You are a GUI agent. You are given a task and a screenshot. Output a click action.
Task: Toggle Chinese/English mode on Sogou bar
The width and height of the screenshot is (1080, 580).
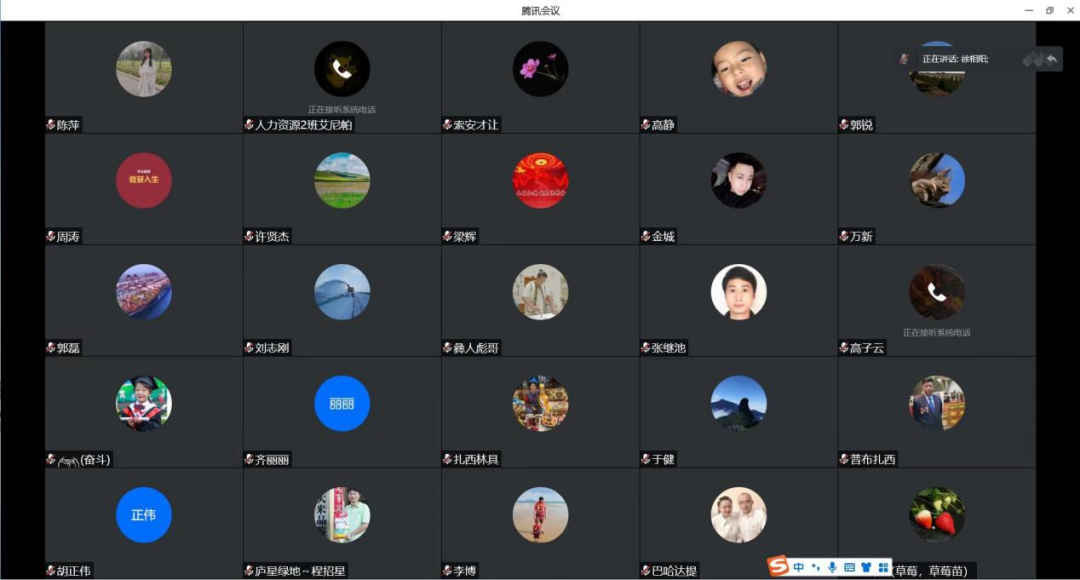click(x=798, y=567)
